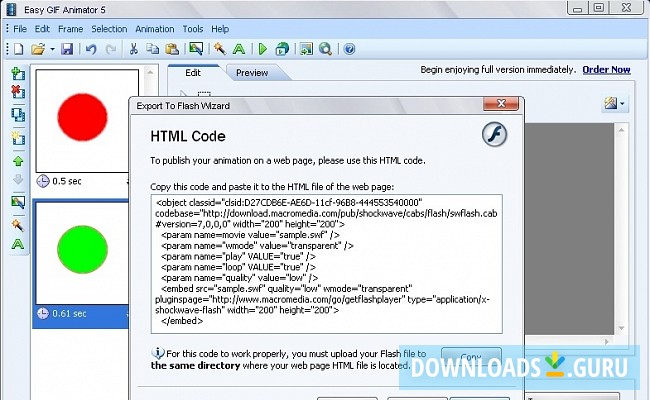The width and height of the screenshot is (650, 400).
Task: Move frame down with gray down arrow
Action: (x=18, y=179)
